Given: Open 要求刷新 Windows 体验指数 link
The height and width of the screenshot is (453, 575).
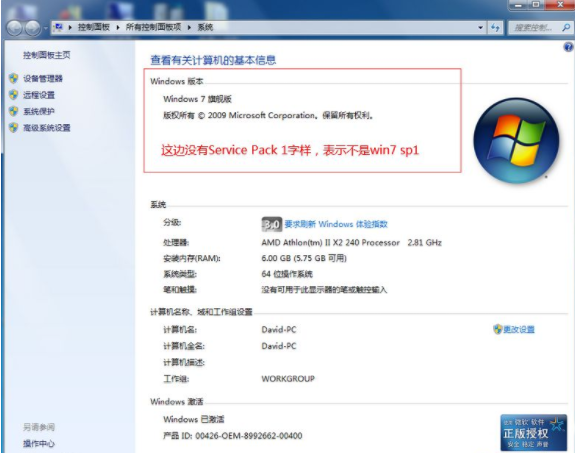Looking at the screenshot, I should point(336,224).
